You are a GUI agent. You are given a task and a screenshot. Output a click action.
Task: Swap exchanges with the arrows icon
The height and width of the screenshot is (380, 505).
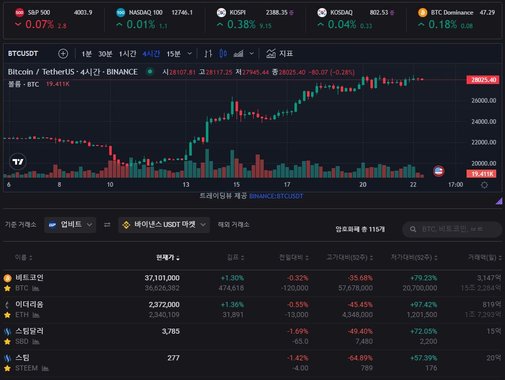(107, 225)
